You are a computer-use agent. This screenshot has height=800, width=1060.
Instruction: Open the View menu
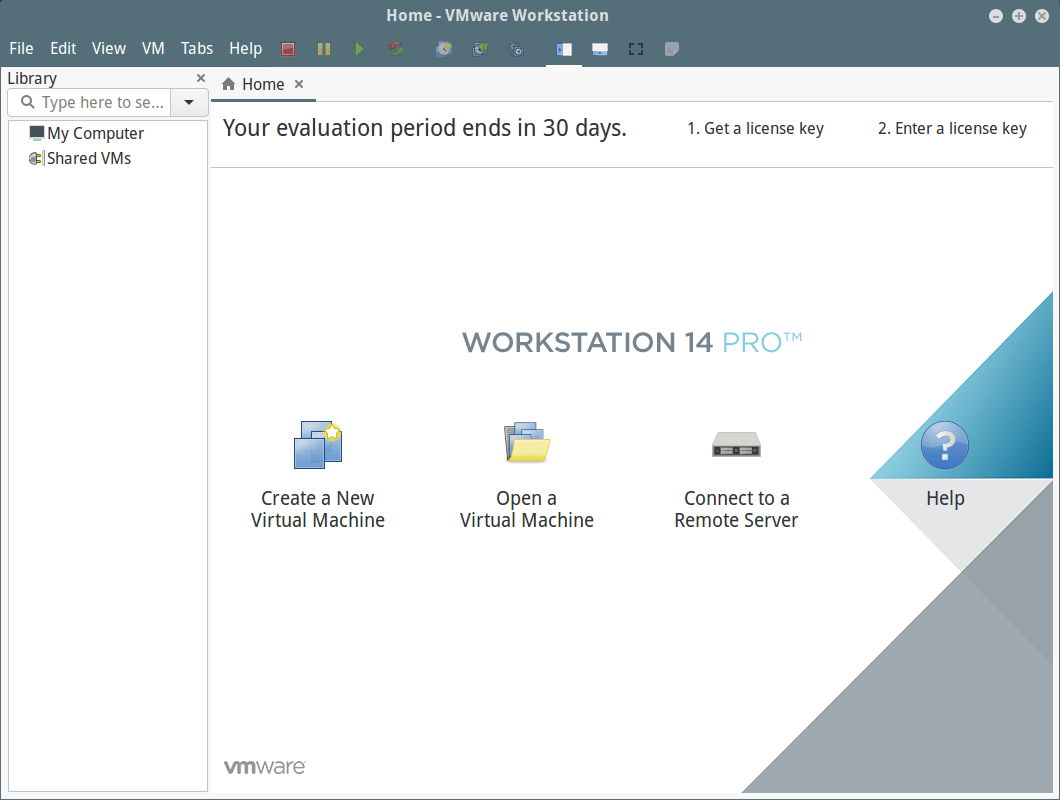point(109,49)
